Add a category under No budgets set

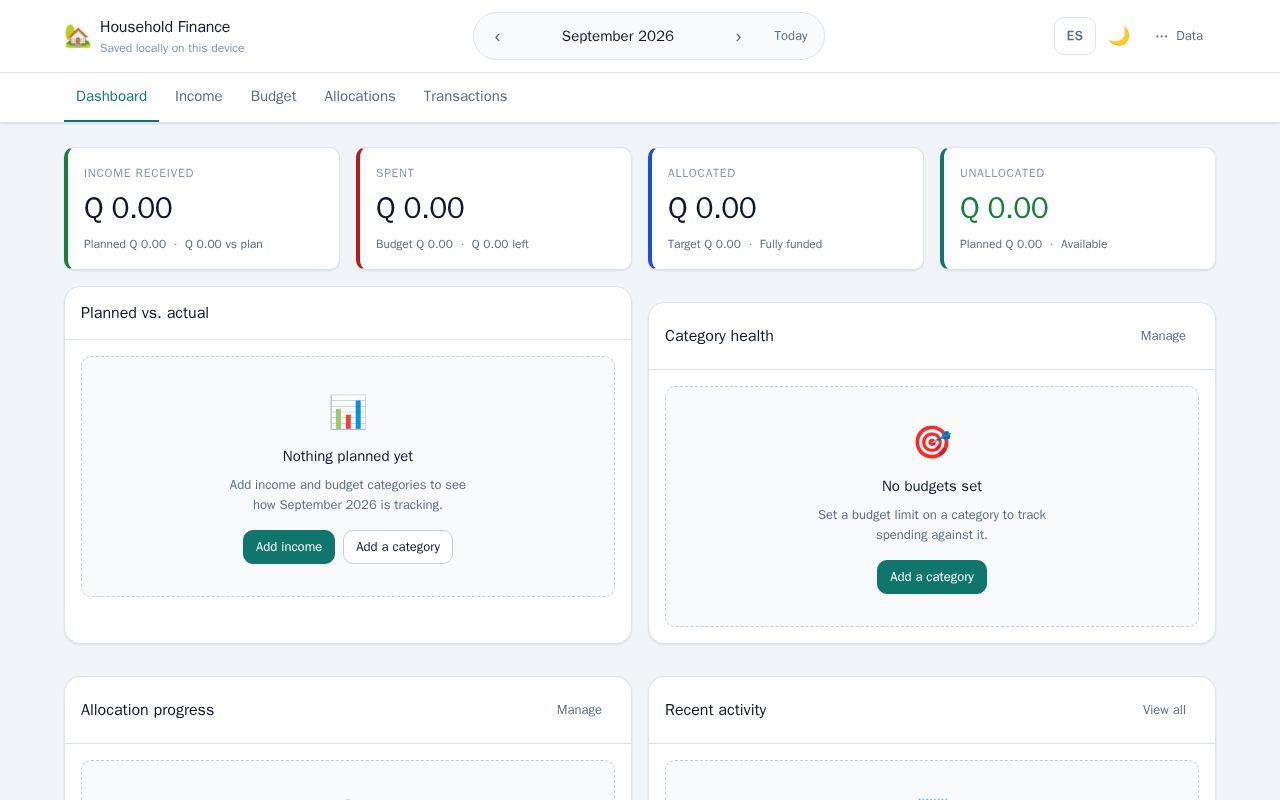pos(932,577)
